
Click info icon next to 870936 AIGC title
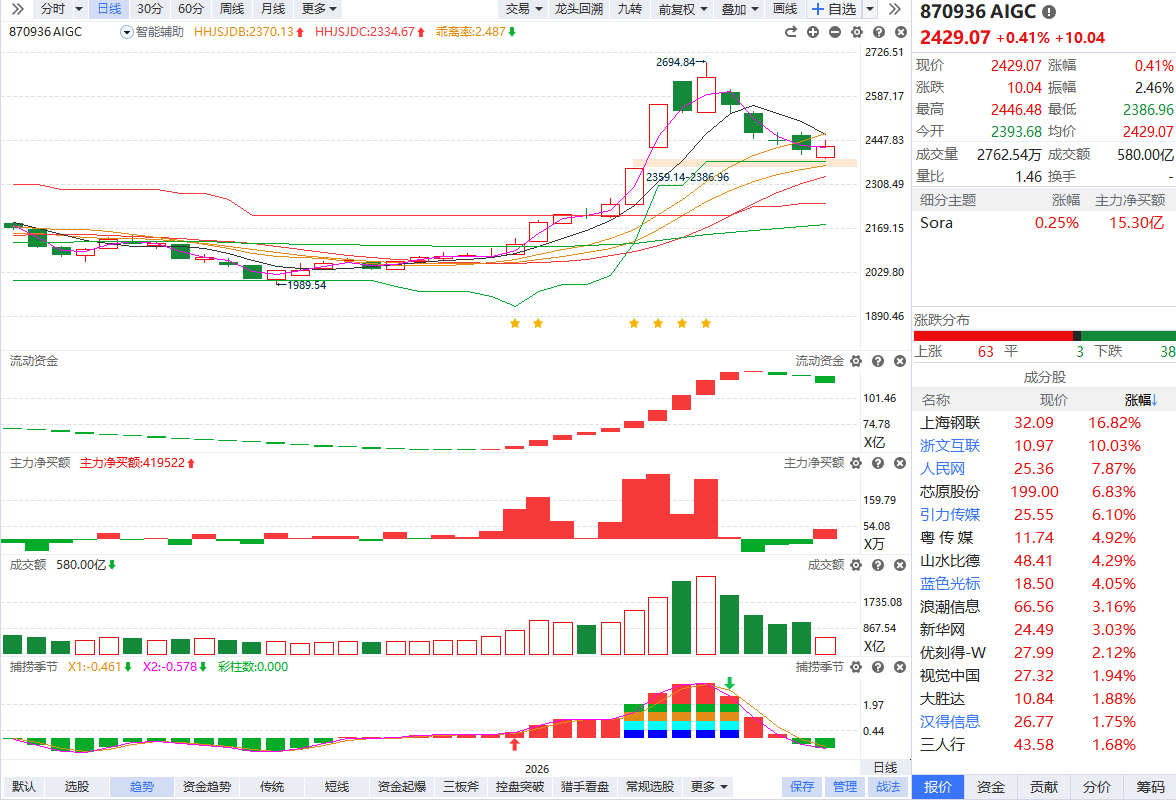[x=1048, y=12]
